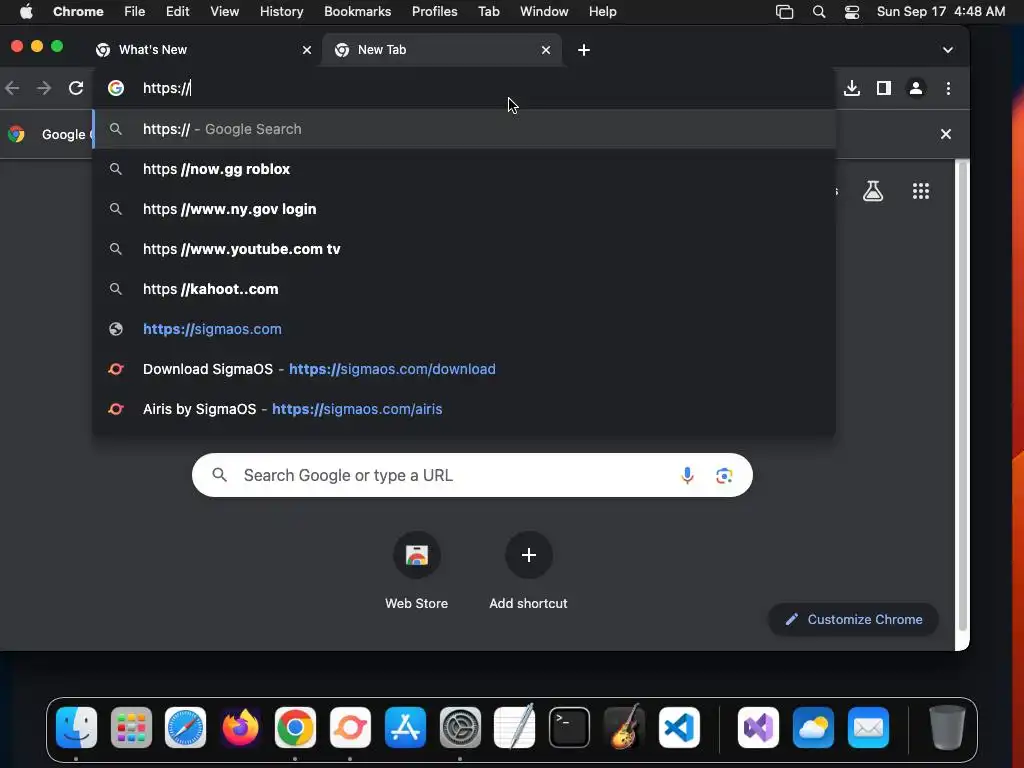Open Chrome three-dot menu
The height and width of the screenshot is (768, 1024).
point(948,88)
